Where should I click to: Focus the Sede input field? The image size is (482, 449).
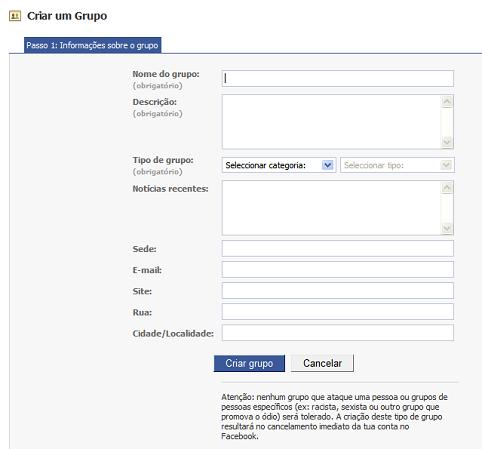coord(338,248)
